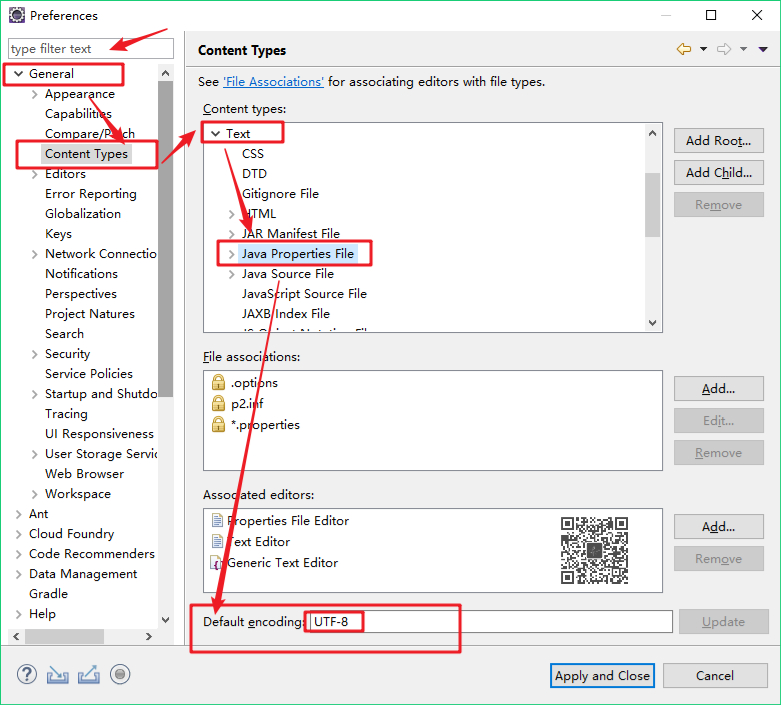Select Gitignore File content type
The height and width of the screenshot is (705, 781).
(x=280, y=194)
